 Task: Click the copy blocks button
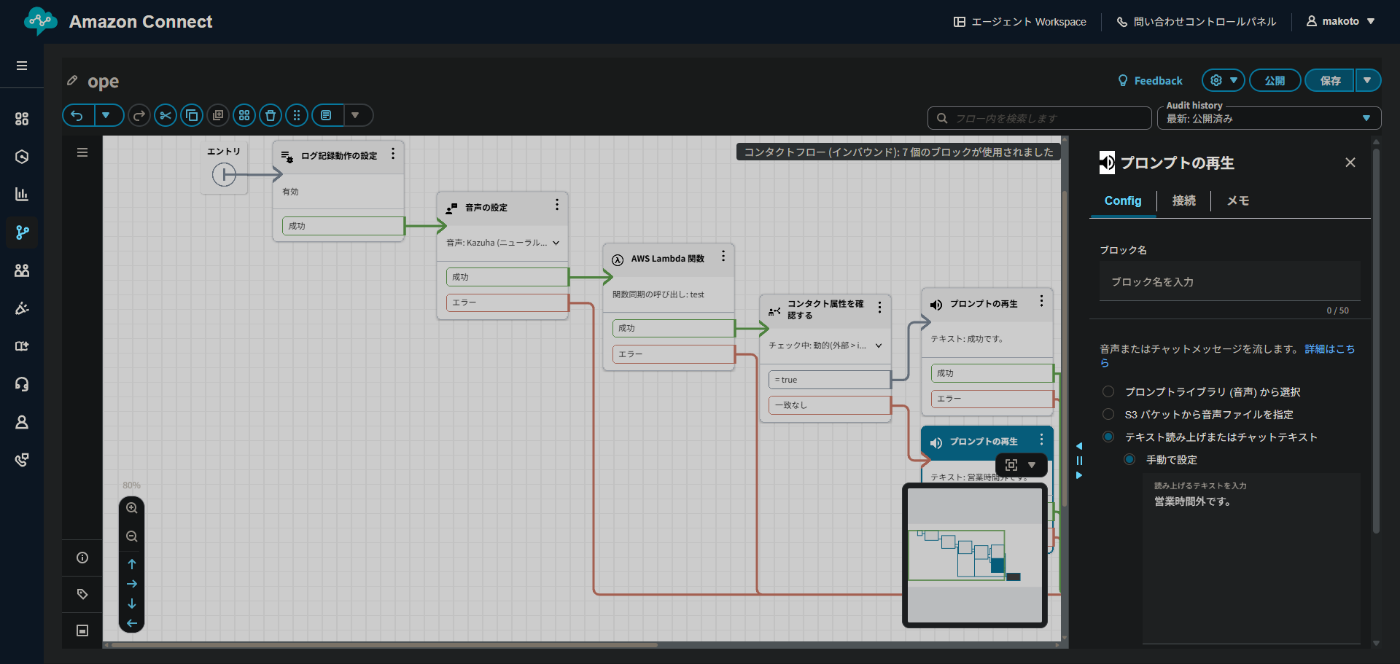click(192, 115)
